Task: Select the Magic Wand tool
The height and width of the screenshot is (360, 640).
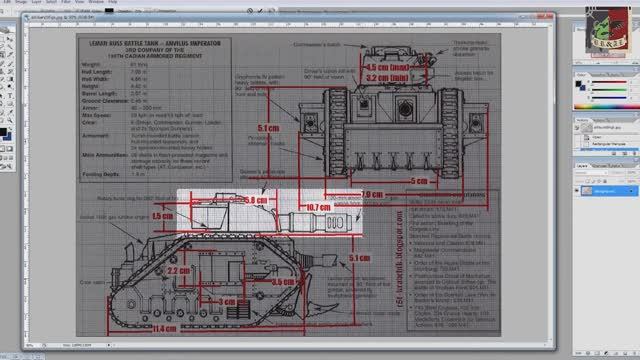Action: (x=10, y=47)
